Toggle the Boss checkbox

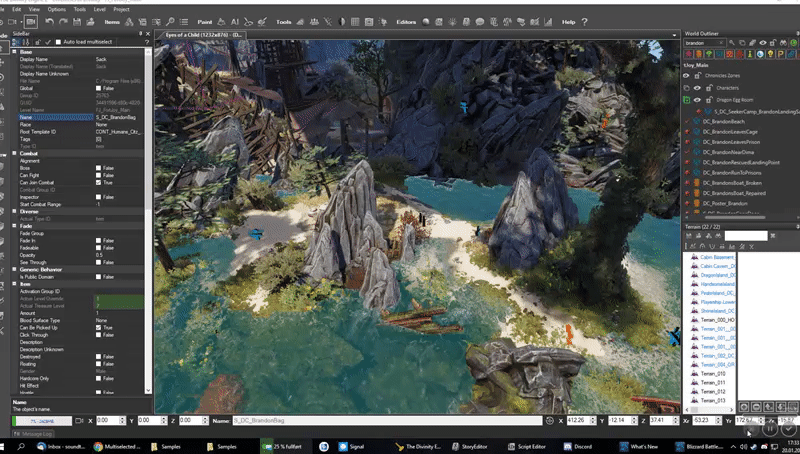click(x=98, y=168)
